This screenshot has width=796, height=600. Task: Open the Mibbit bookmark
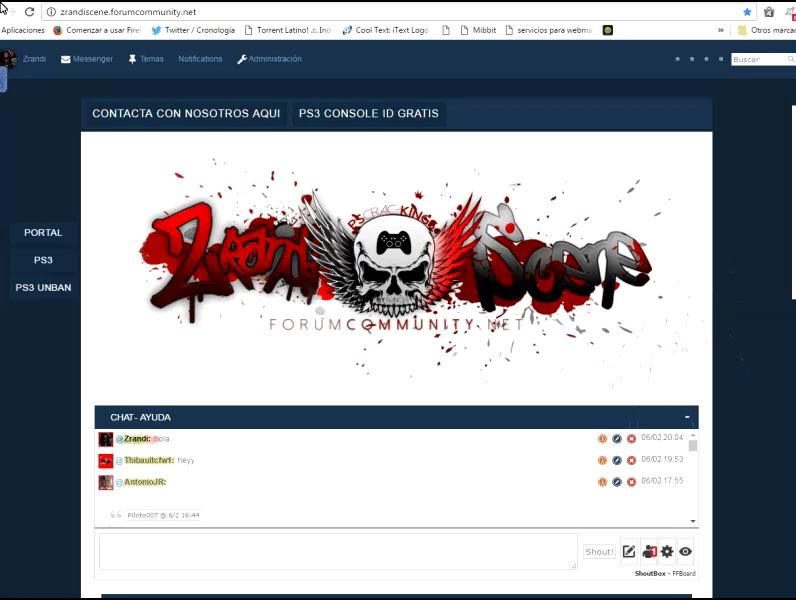pos(478,30)
